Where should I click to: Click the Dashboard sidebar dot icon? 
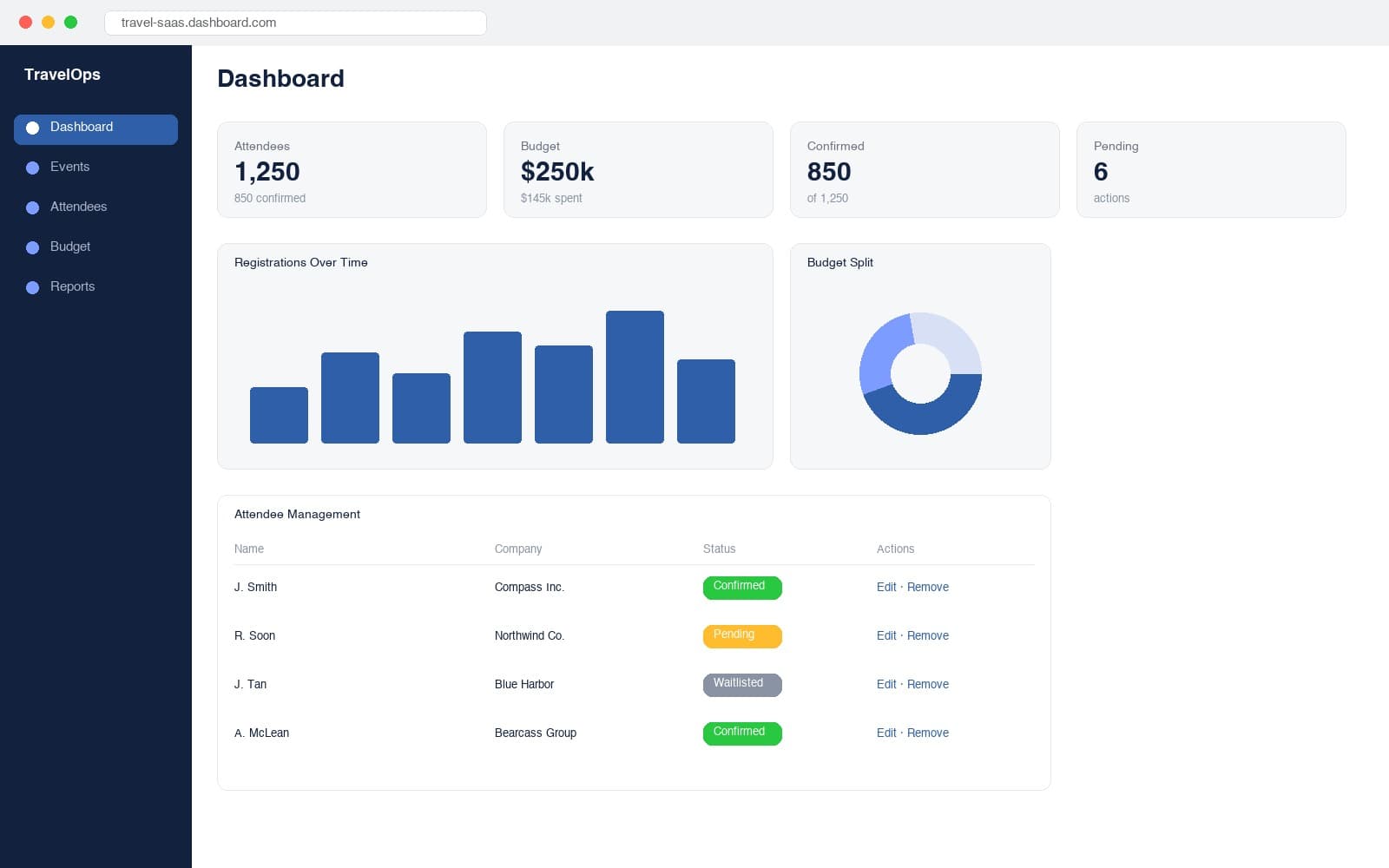(x=33, y=128)
